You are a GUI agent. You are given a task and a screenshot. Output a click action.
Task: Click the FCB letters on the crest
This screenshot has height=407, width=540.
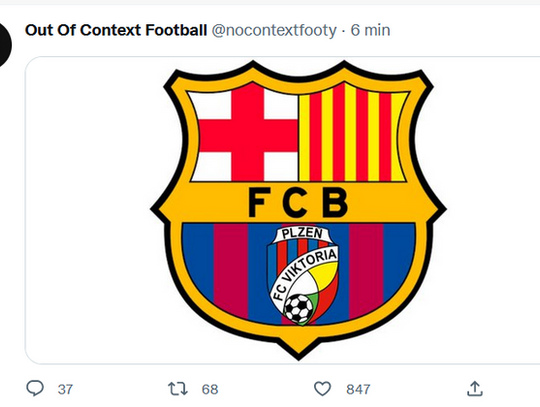pyautogui.click(x=298, y=202)
